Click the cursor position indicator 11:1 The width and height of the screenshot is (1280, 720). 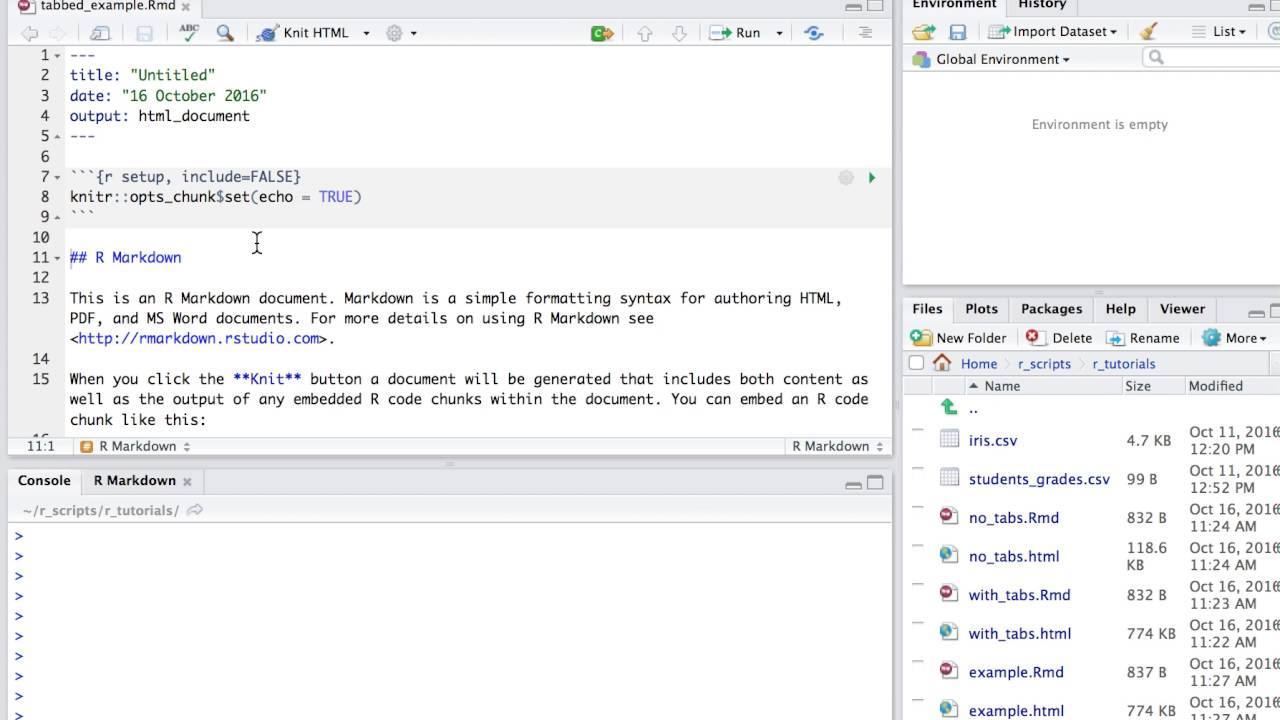(41, 446)
